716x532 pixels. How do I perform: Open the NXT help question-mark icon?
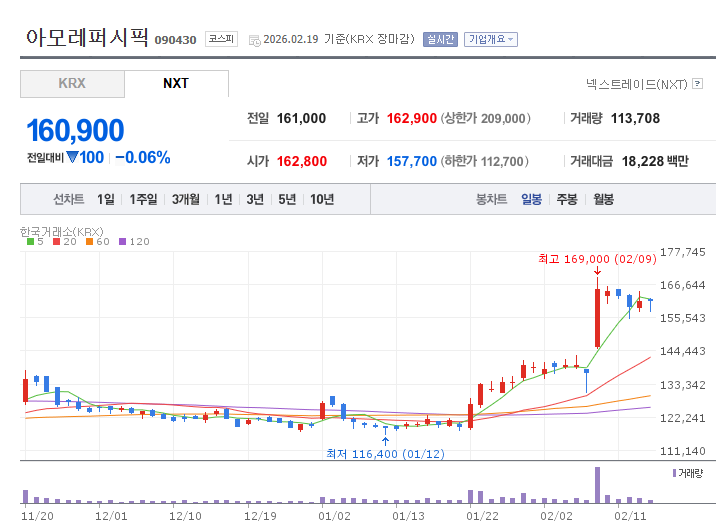(697, 84)
